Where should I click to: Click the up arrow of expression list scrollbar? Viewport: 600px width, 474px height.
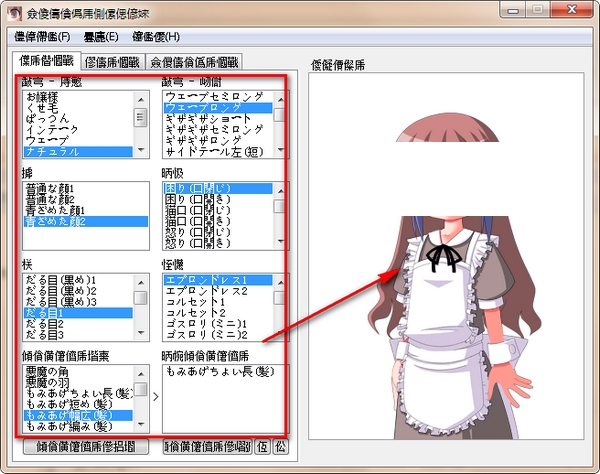[281, 191]
